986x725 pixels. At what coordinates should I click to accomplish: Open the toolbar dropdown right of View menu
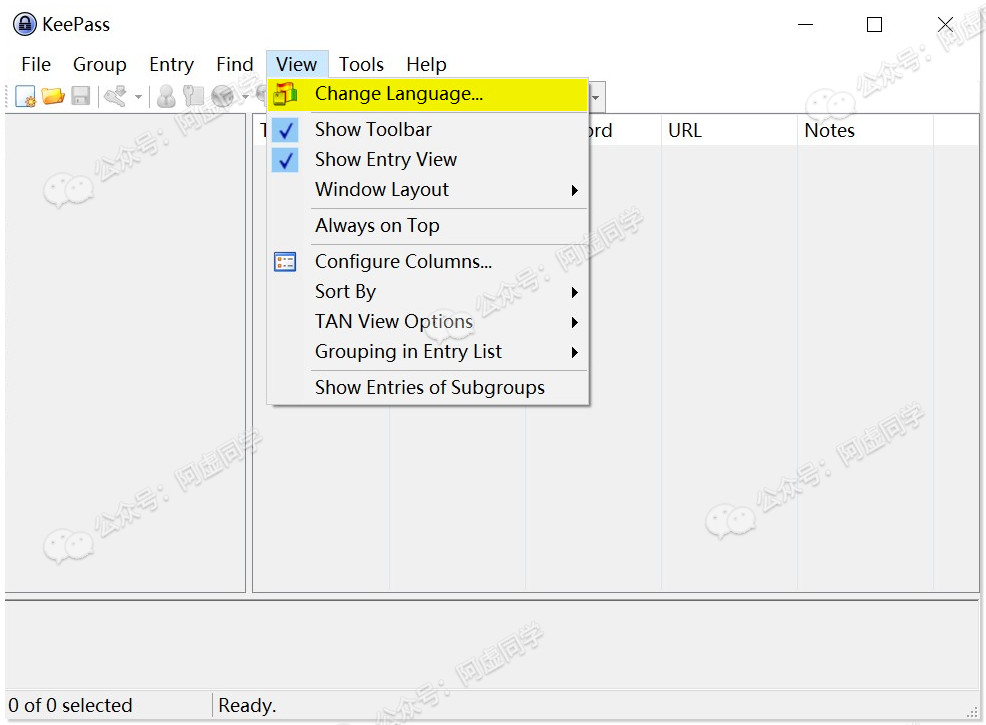pyautogui.click(x=596, y=97)
